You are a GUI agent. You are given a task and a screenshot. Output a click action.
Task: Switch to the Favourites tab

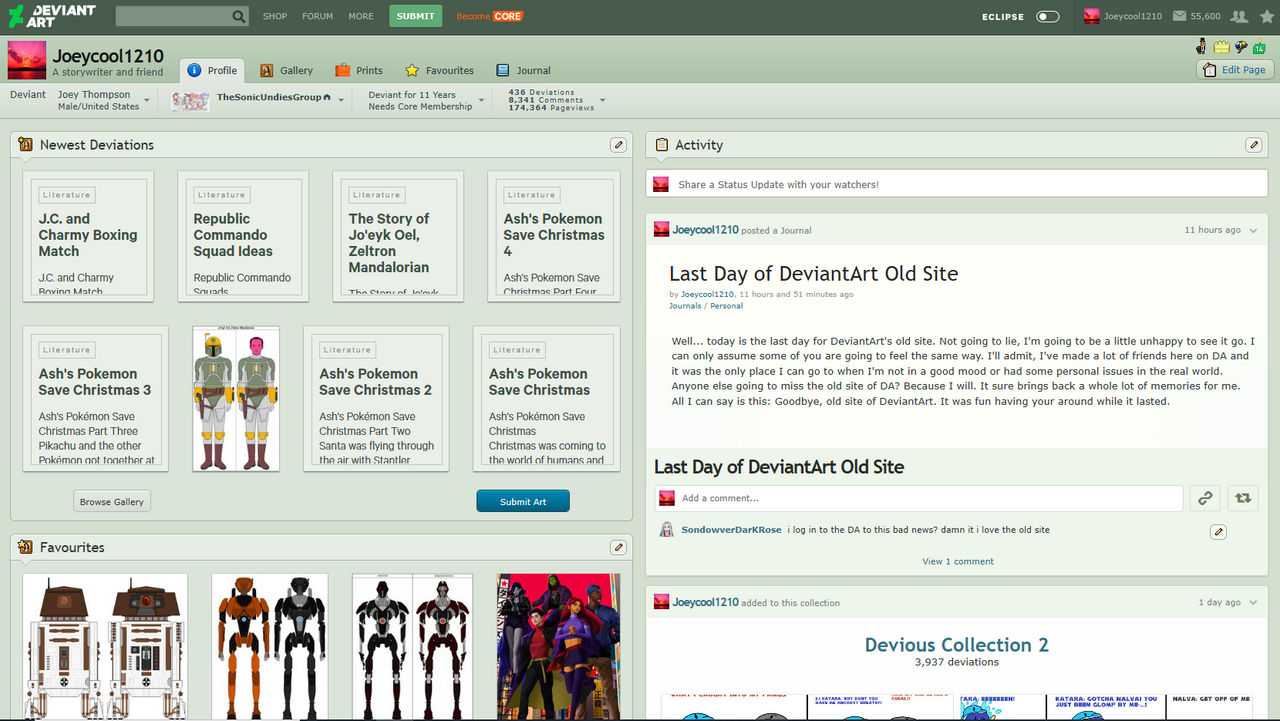439,70
